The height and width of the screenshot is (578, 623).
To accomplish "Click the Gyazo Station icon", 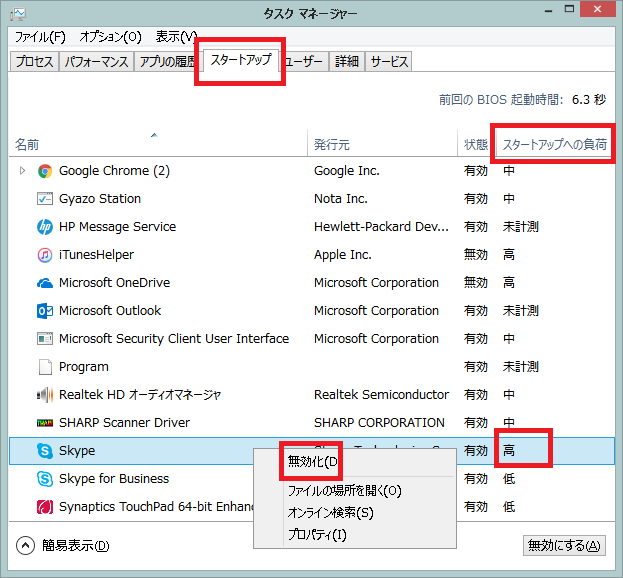I will [45, 199].
